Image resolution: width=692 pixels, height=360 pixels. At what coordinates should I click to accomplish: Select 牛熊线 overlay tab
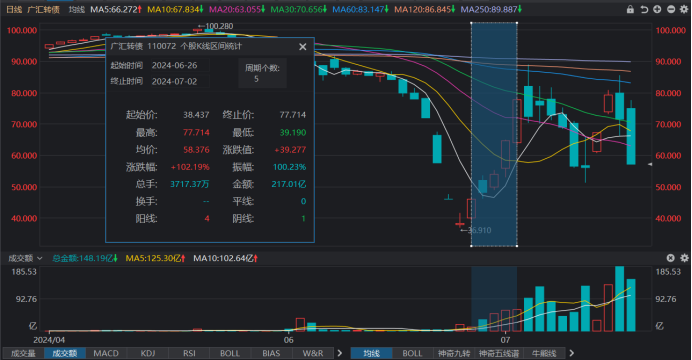544,353
